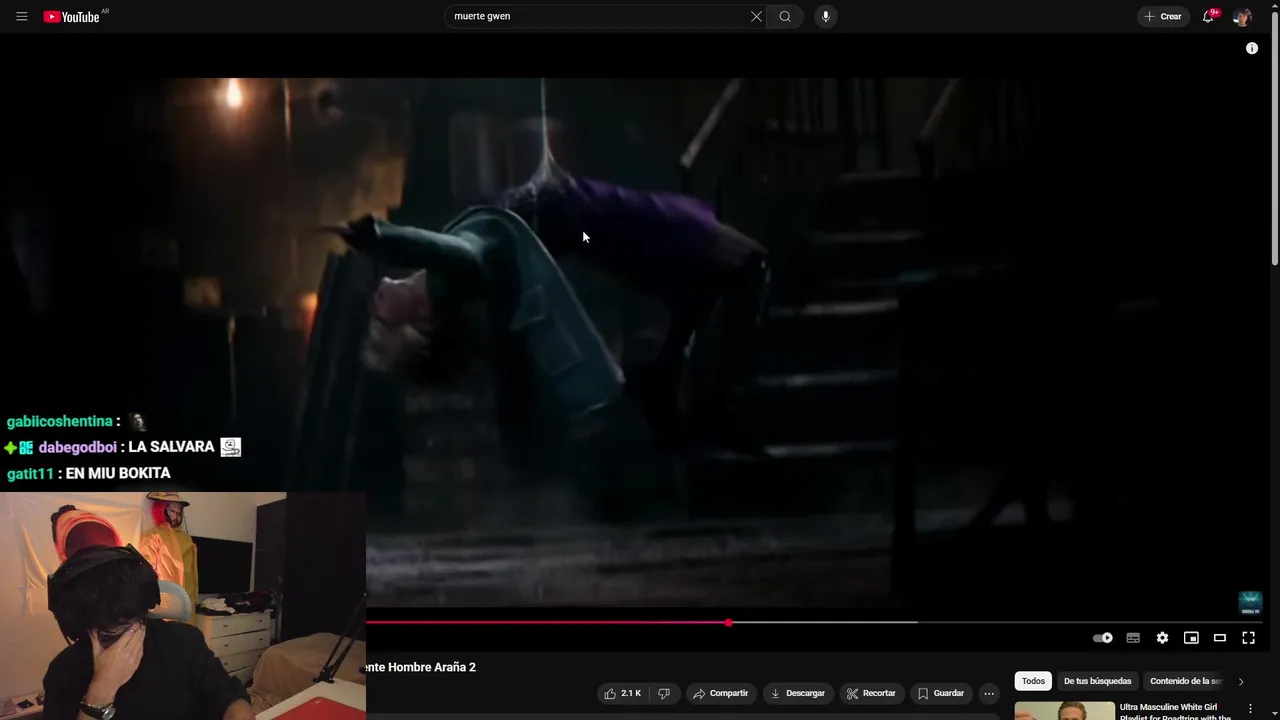
Task: Open player settings gear
Action: click(1162, 638)
